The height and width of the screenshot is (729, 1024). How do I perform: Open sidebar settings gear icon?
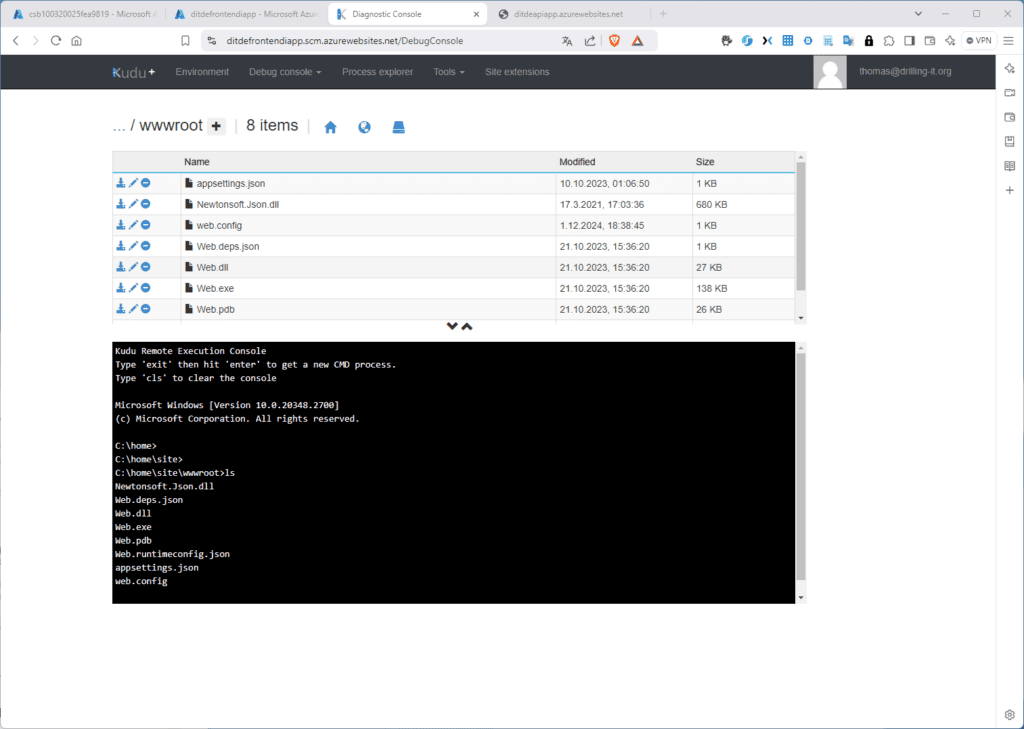point(1010,715)
